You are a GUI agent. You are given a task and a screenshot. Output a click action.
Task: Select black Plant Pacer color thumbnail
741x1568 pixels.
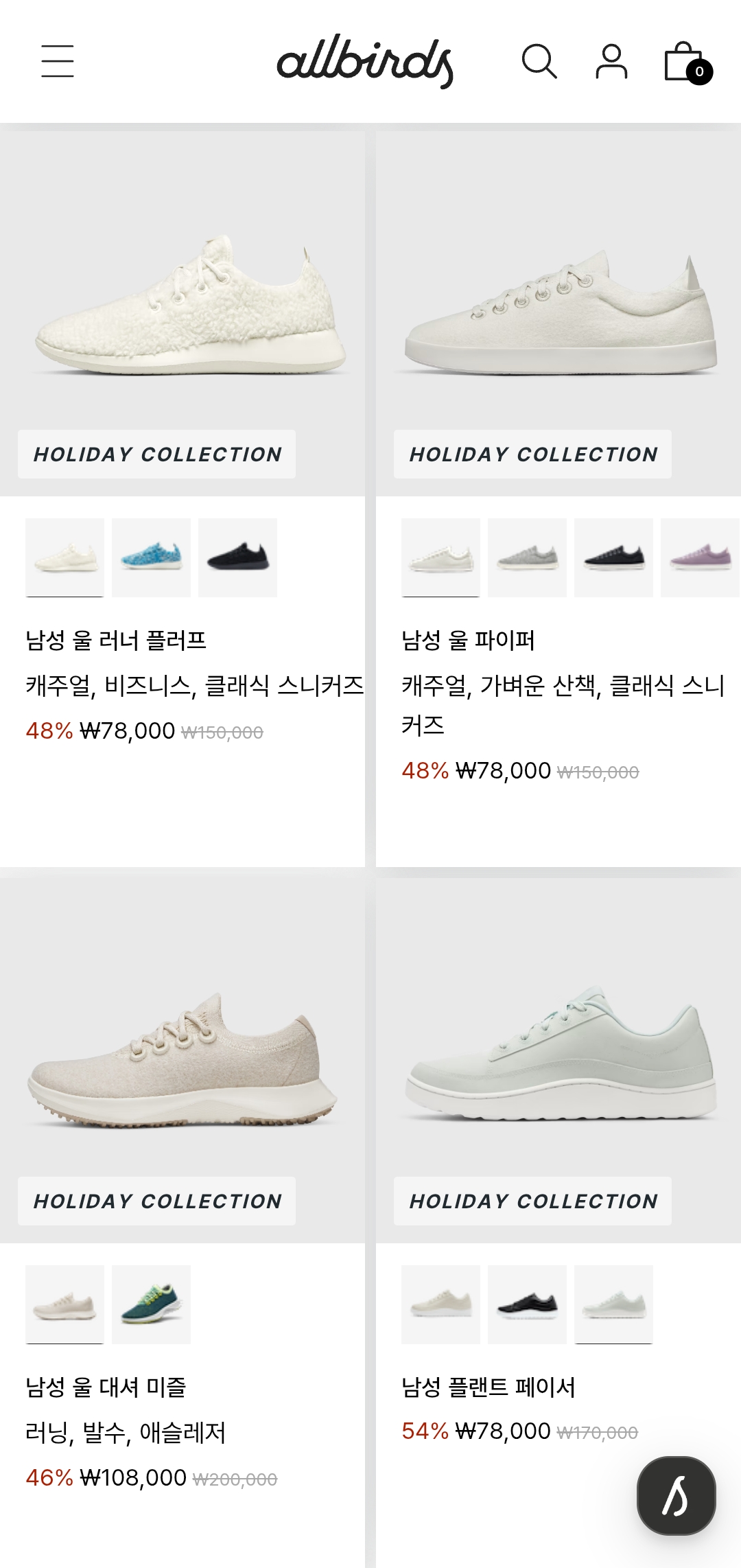pyautogui.click(x=527, y=1304)
